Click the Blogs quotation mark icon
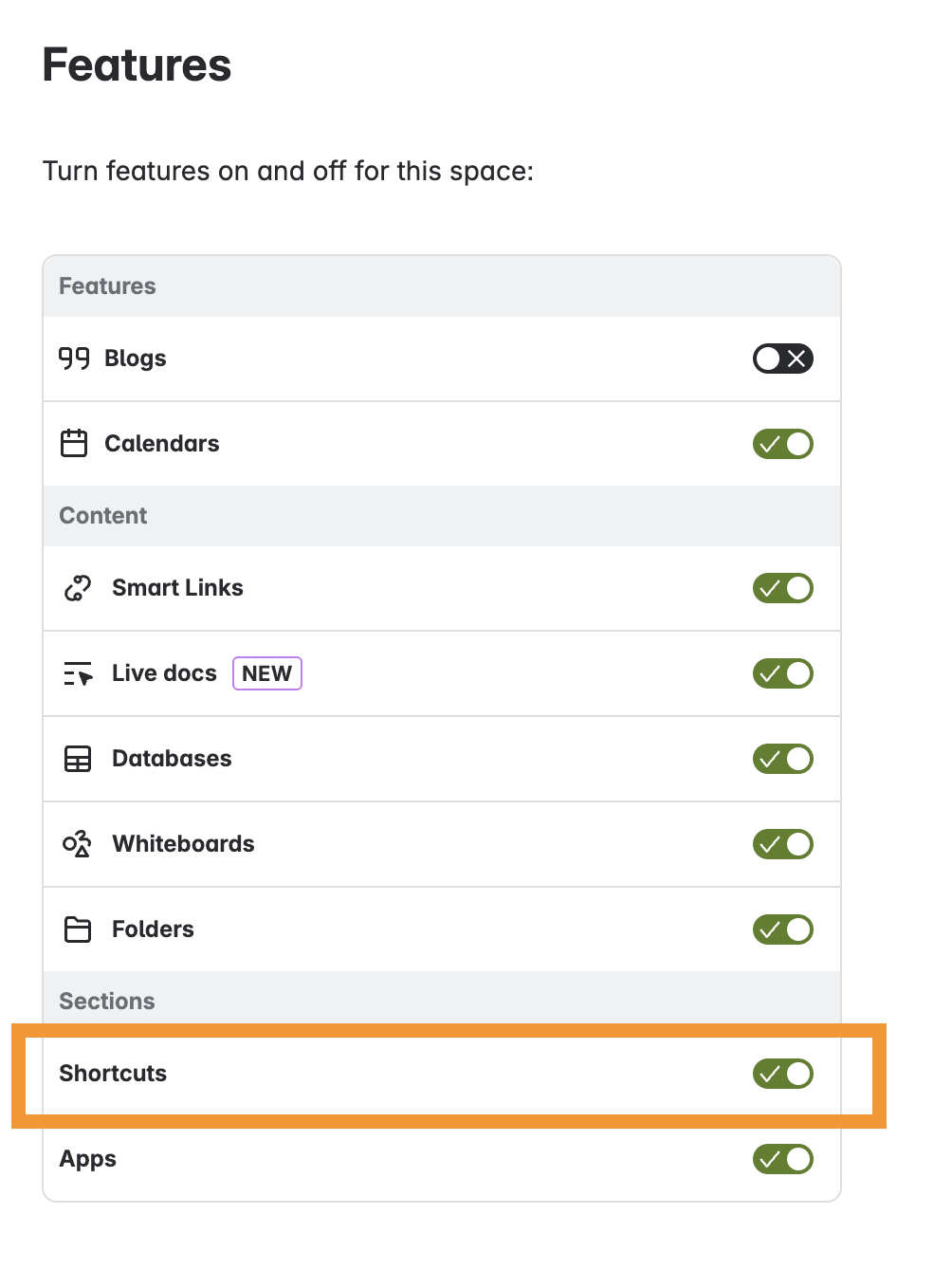Image resolution: width=952 pixels, height=1288 pixels. pos(75,359)
